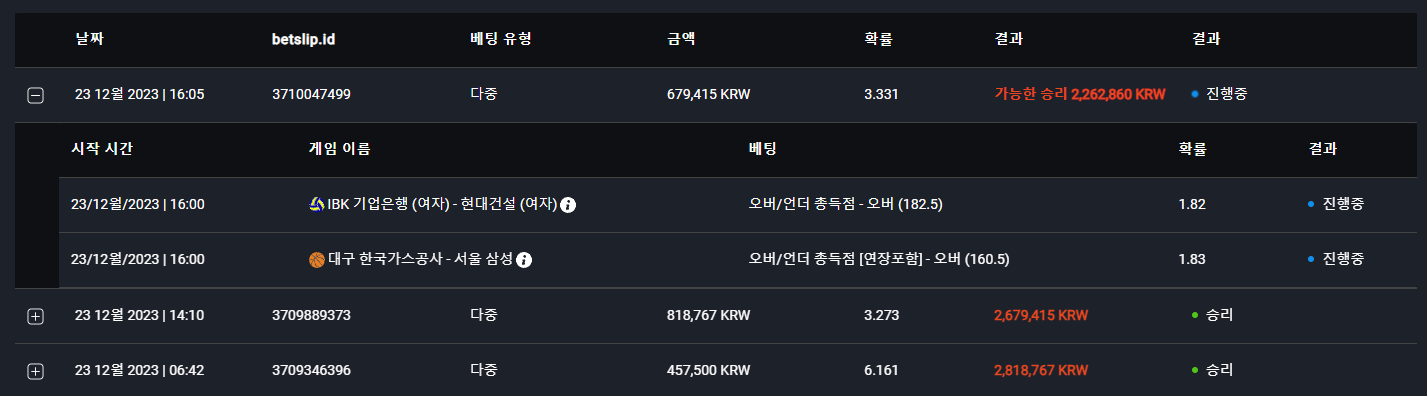
Task: Click possible win amount 2,262,860 KRW
Action: point(1118,95)
